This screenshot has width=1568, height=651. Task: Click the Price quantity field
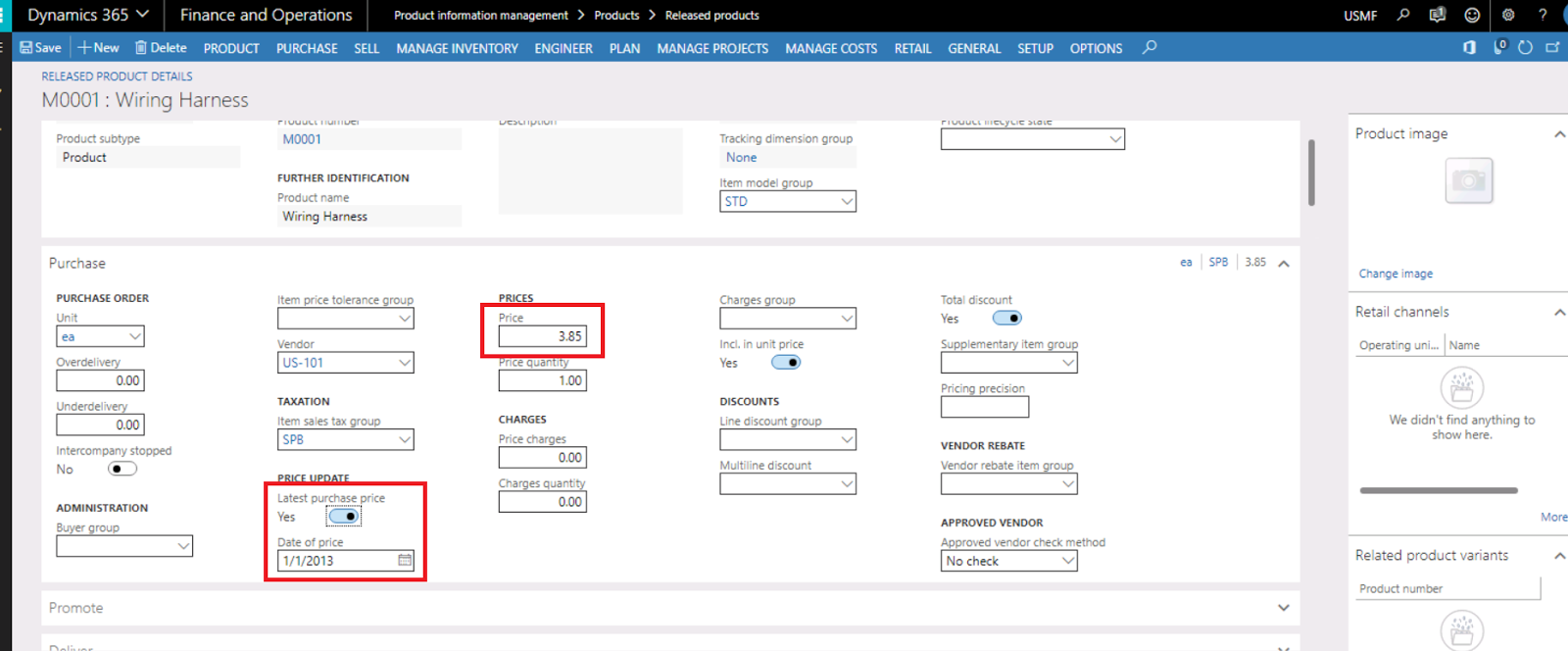[x=542, y=380]
